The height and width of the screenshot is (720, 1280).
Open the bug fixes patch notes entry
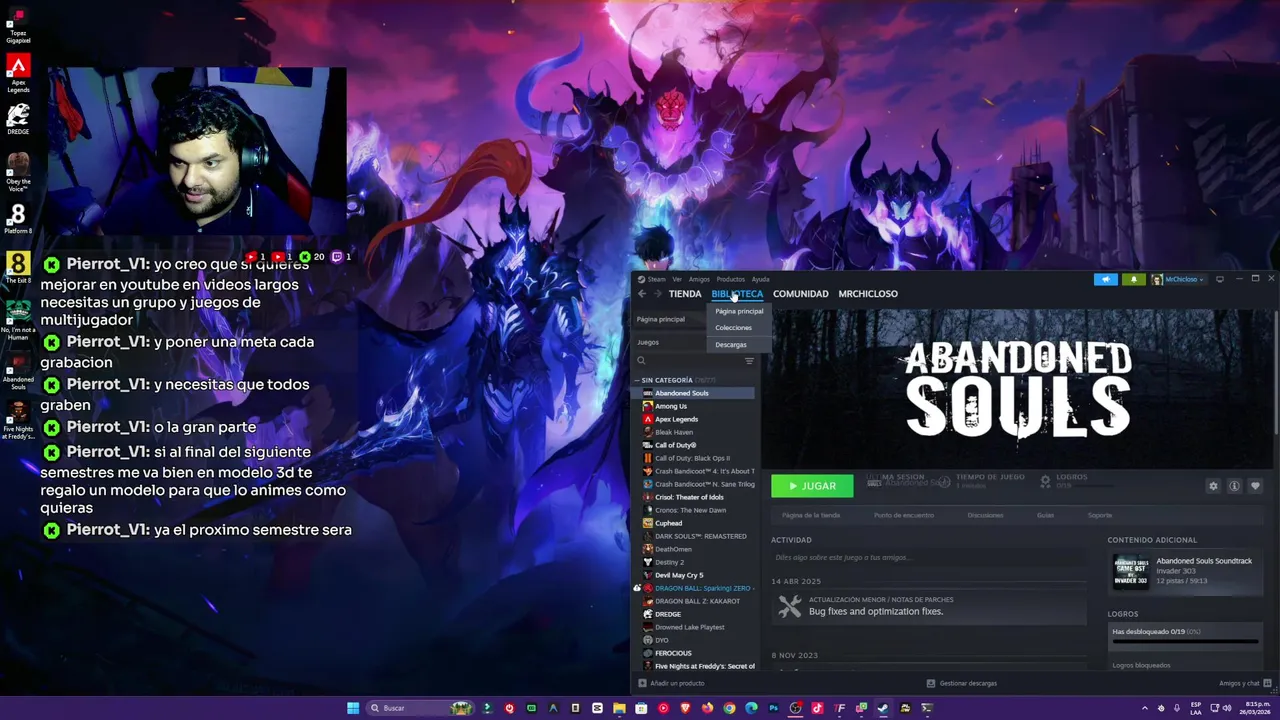pyautogui.click(x=928, y=606)
